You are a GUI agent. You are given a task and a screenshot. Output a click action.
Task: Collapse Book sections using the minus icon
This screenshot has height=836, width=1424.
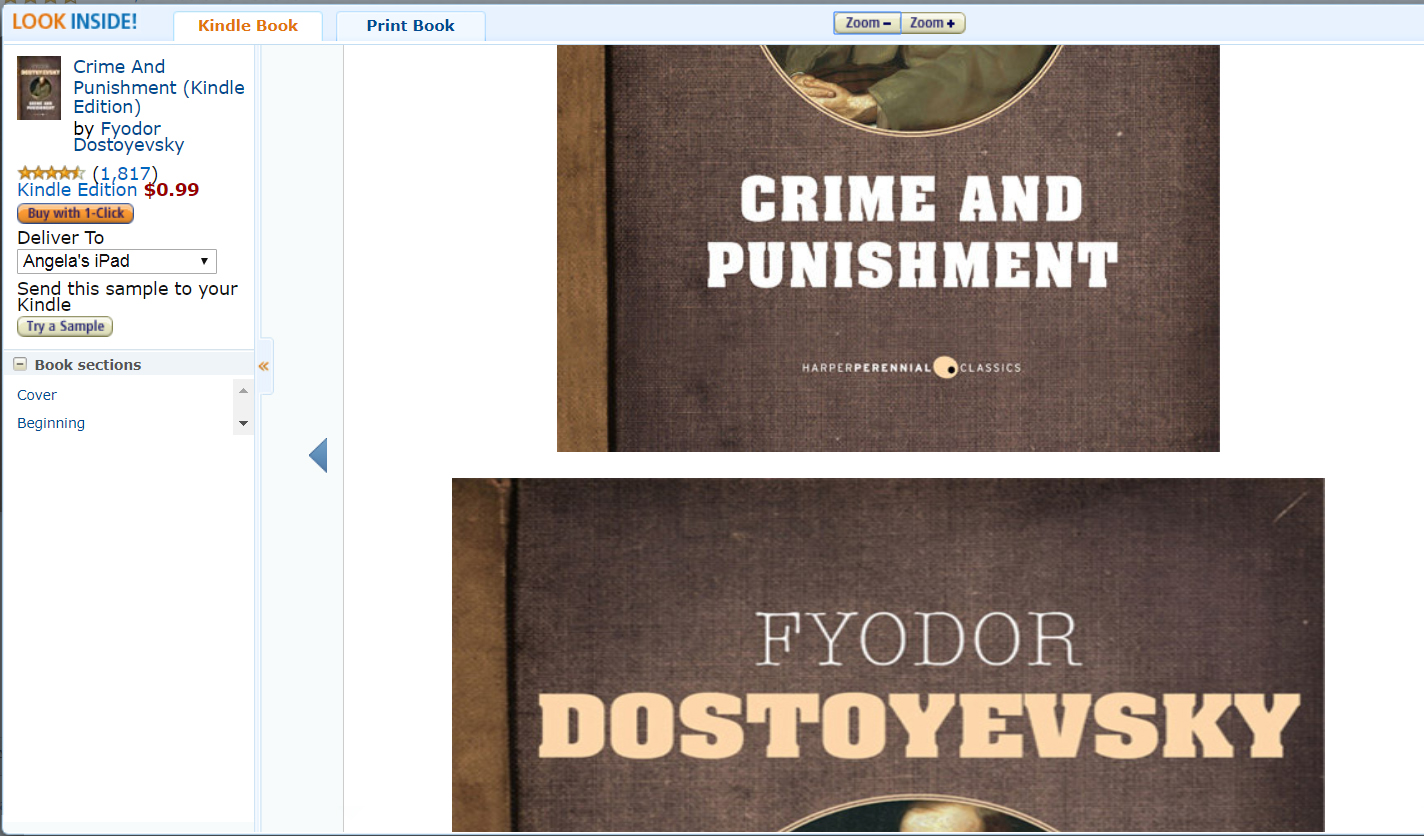click(20, 365)
